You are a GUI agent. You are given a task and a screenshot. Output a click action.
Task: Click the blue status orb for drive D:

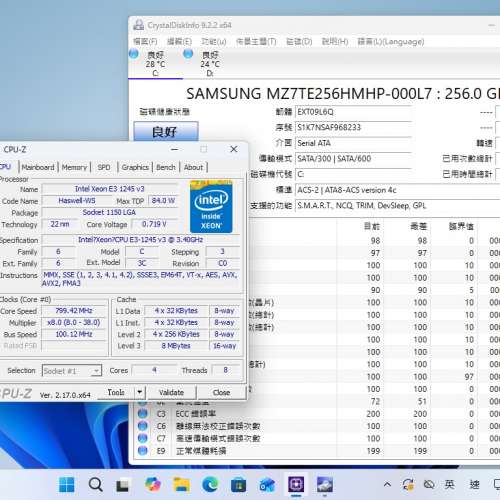coord(188,54)
